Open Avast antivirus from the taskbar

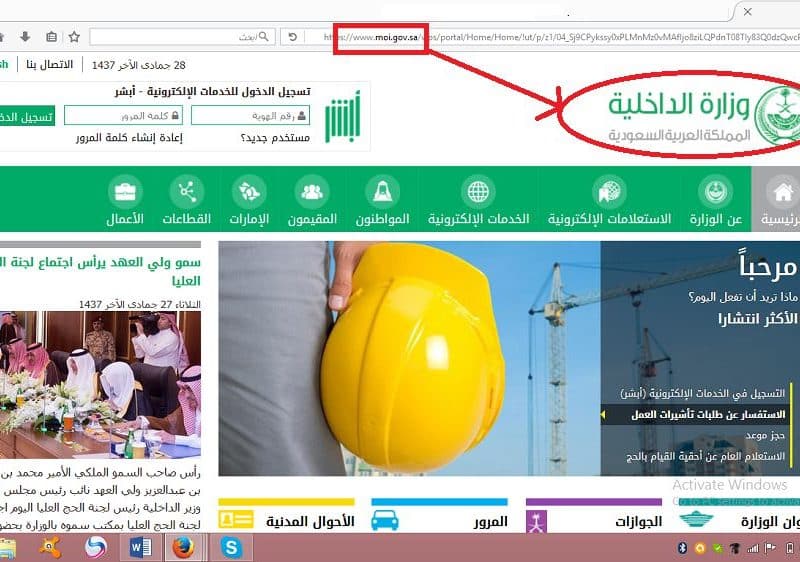coord(51,548)
